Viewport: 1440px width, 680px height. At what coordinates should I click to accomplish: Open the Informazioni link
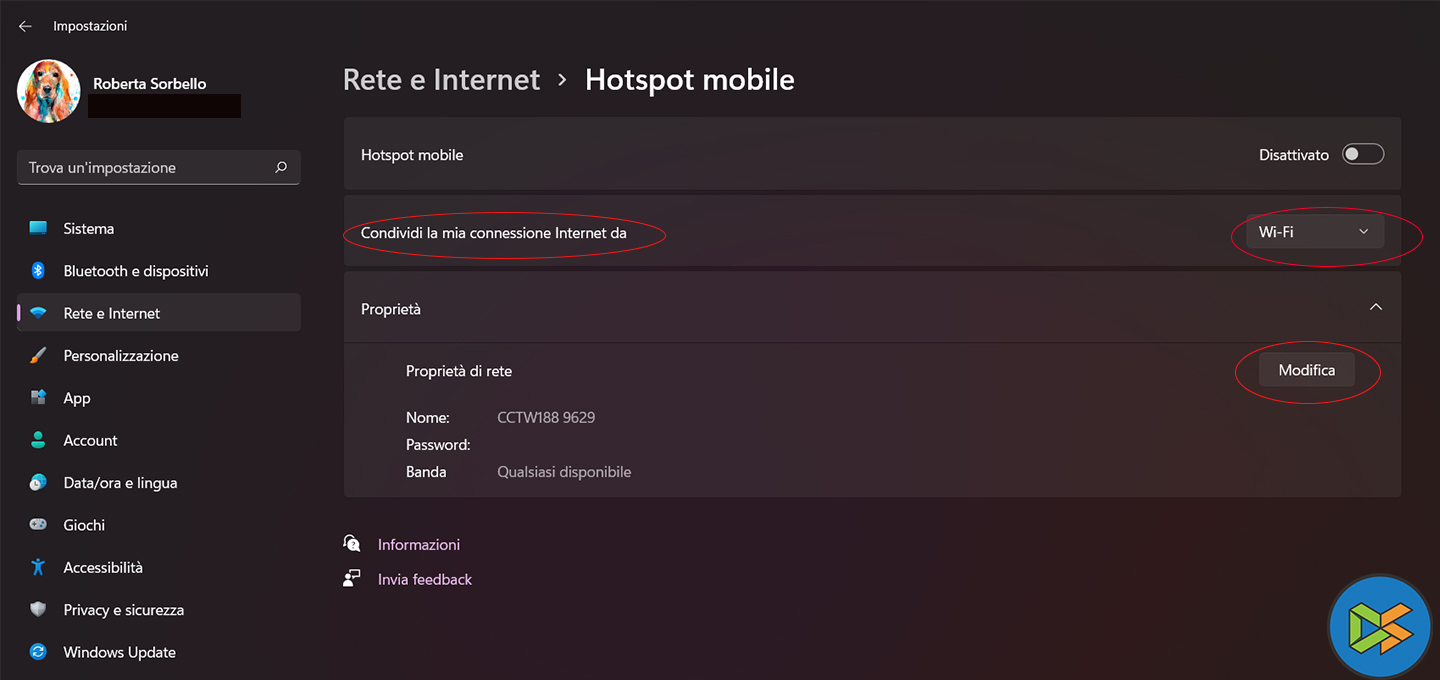point(418,545)
